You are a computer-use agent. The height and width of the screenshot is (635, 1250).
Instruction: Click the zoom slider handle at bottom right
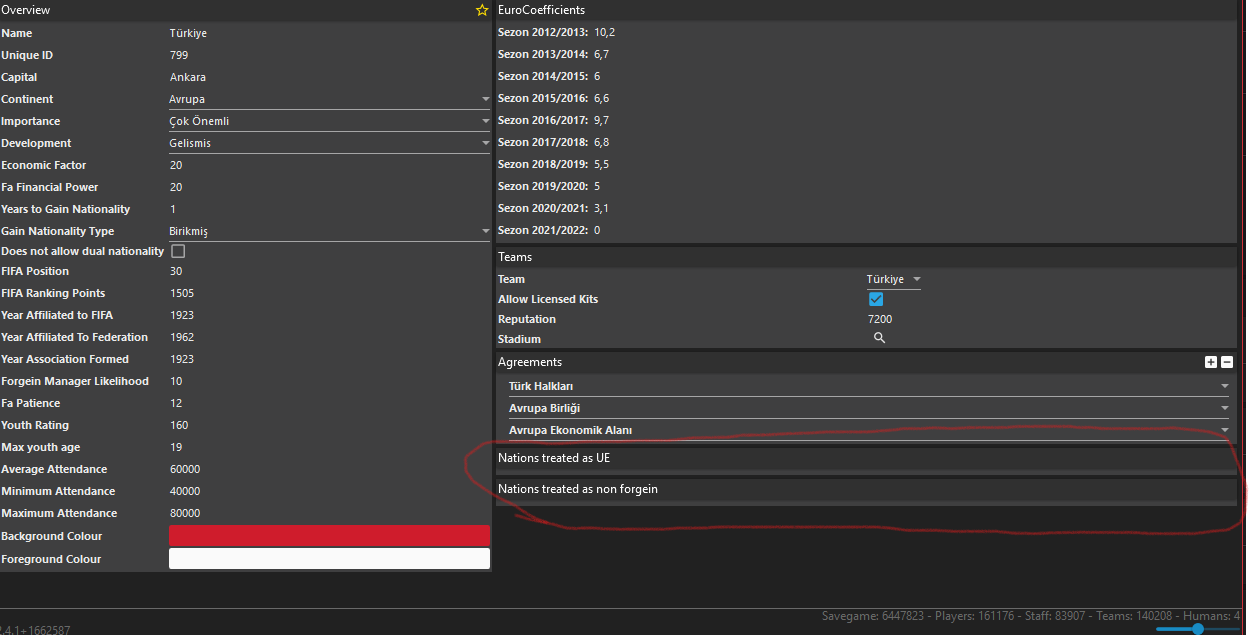tap(1198, 629)
